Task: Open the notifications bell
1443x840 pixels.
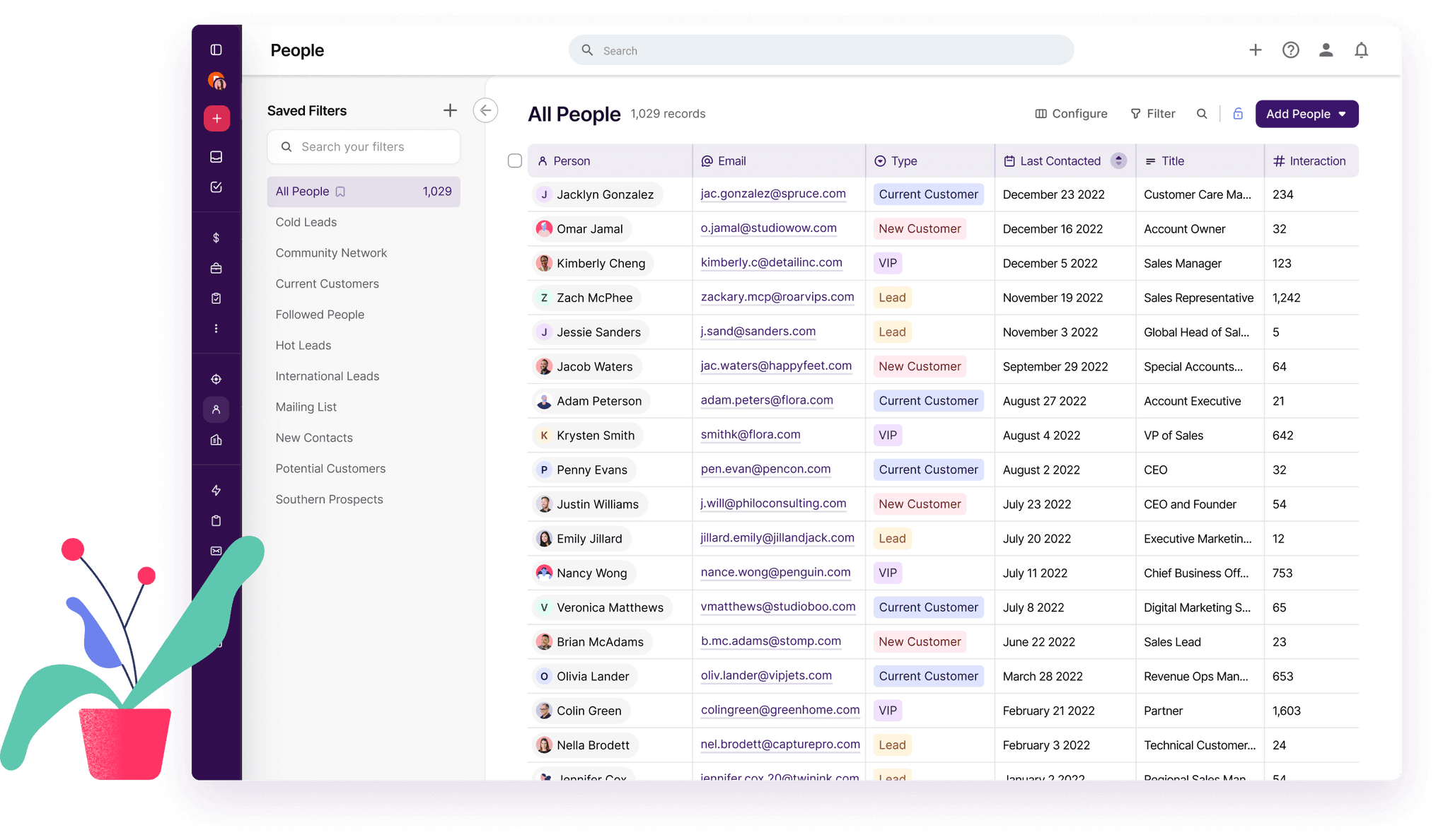Action: click(x=1362, y=49)
